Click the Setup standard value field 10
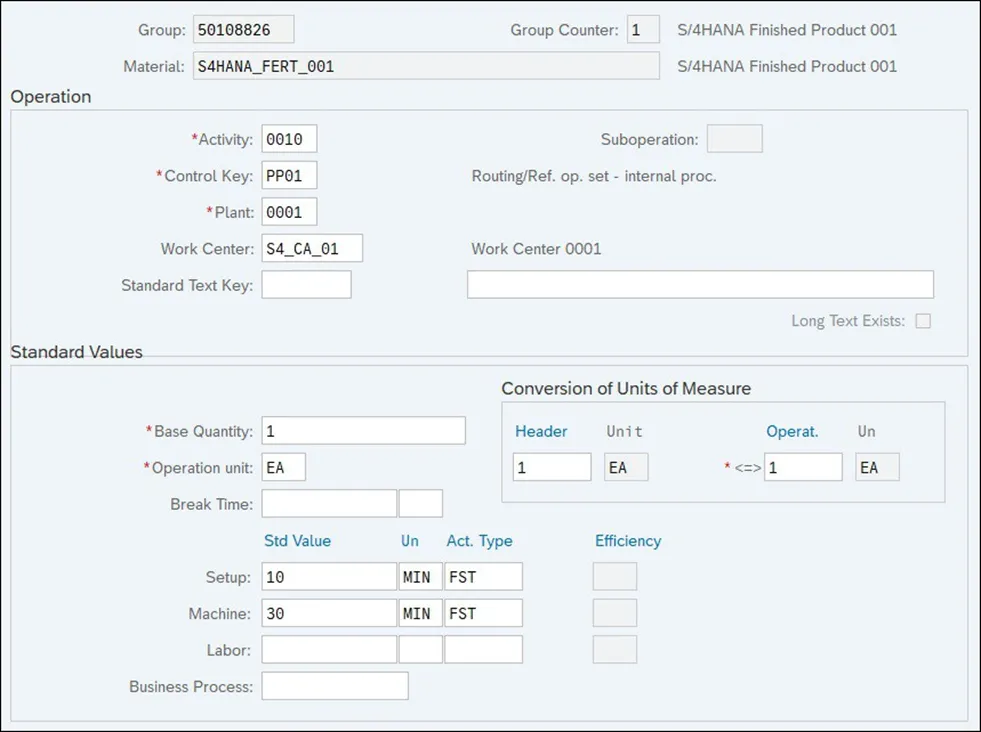981x732 pixels. [x=329, y=577]
